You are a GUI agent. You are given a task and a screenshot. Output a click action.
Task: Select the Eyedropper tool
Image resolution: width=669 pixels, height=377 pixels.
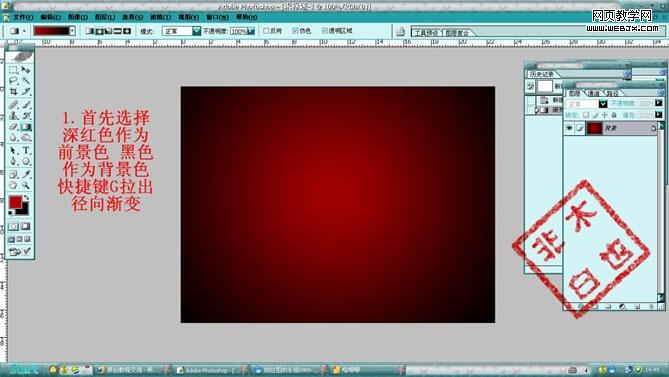(26, 174)
